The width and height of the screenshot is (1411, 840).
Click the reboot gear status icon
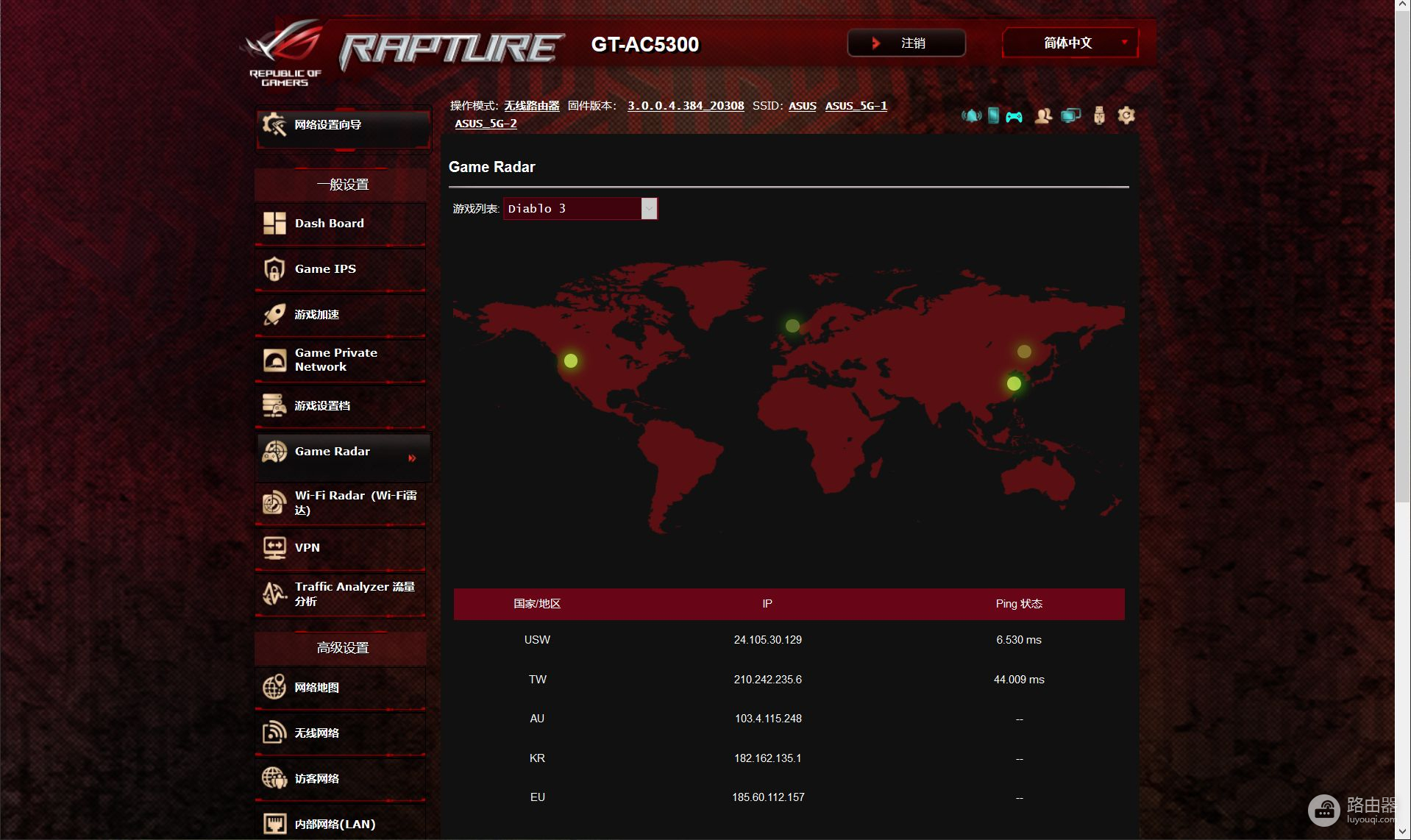tap(1126, 115)
